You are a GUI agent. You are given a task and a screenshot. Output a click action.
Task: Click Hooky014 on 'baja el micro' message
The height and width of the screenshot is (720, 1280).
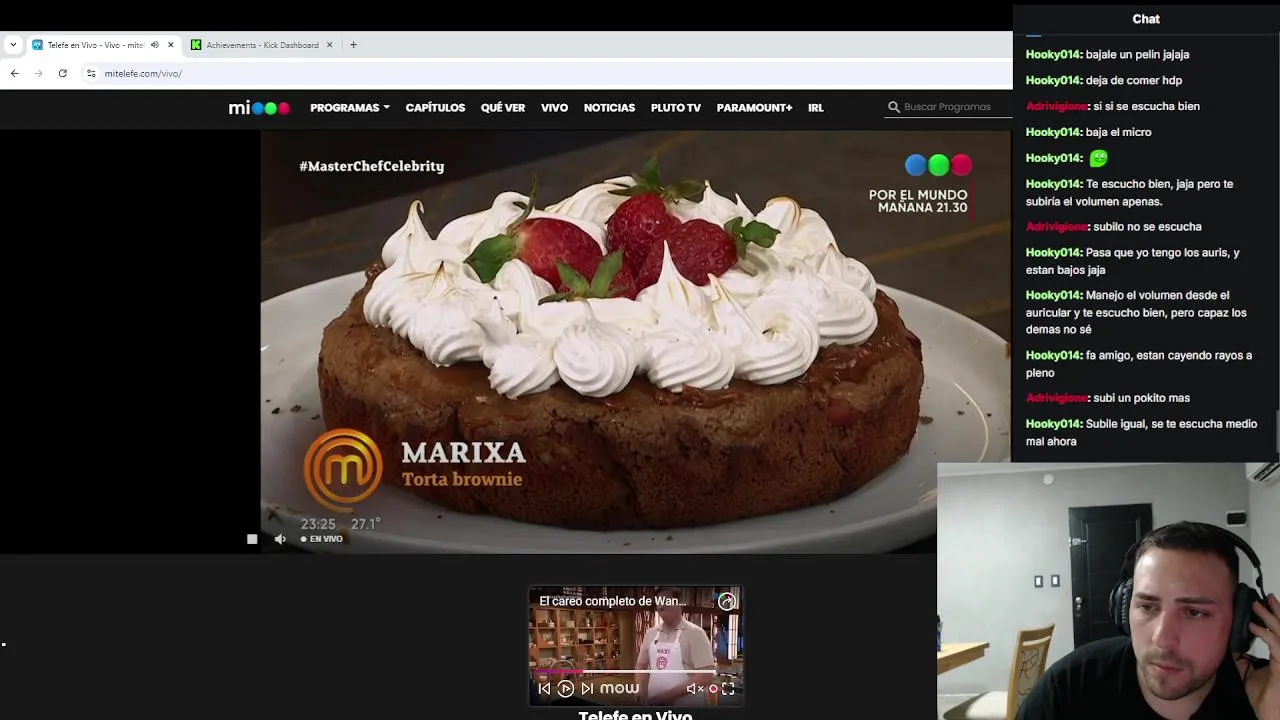[x=1053, y=132]
